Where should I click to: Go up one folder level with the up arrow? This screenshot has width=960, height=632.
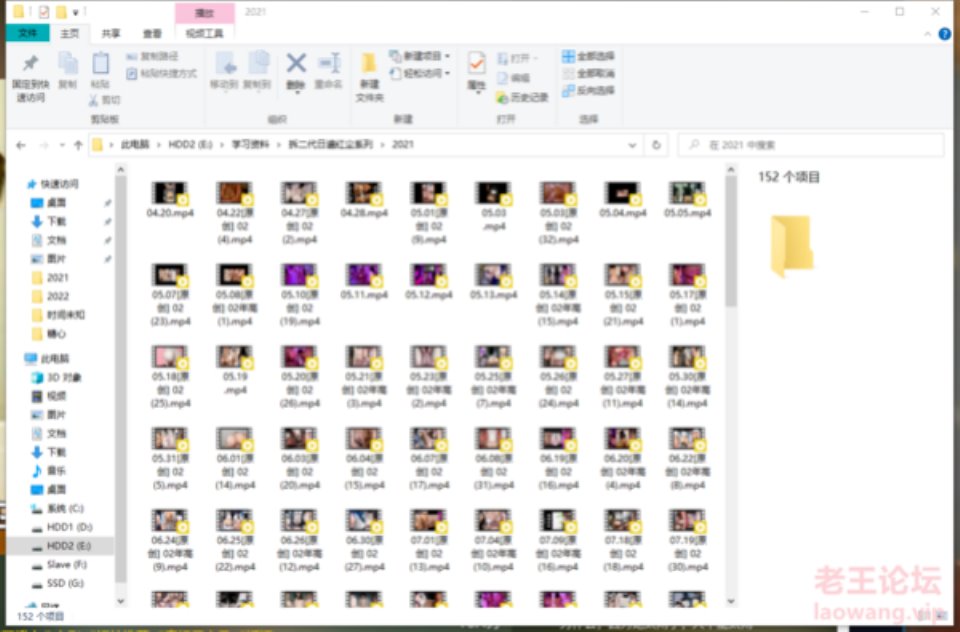[78, 145]
